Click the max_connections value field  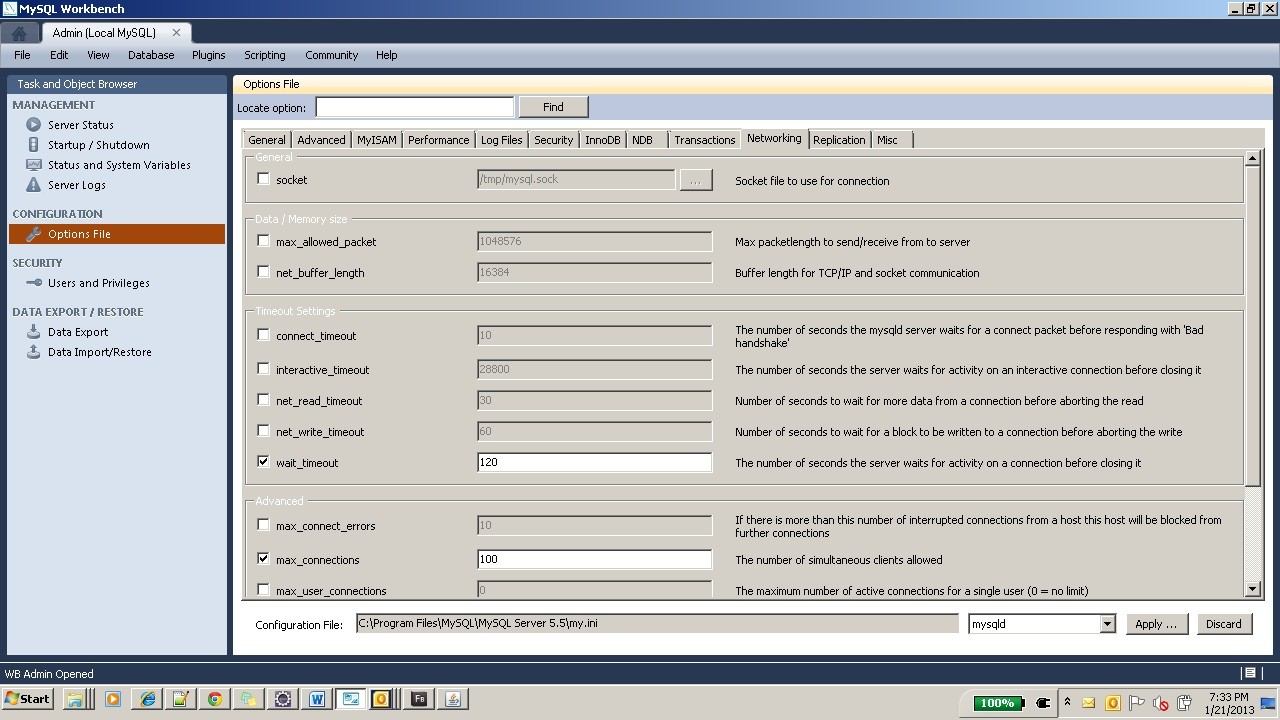pos(595,559)
